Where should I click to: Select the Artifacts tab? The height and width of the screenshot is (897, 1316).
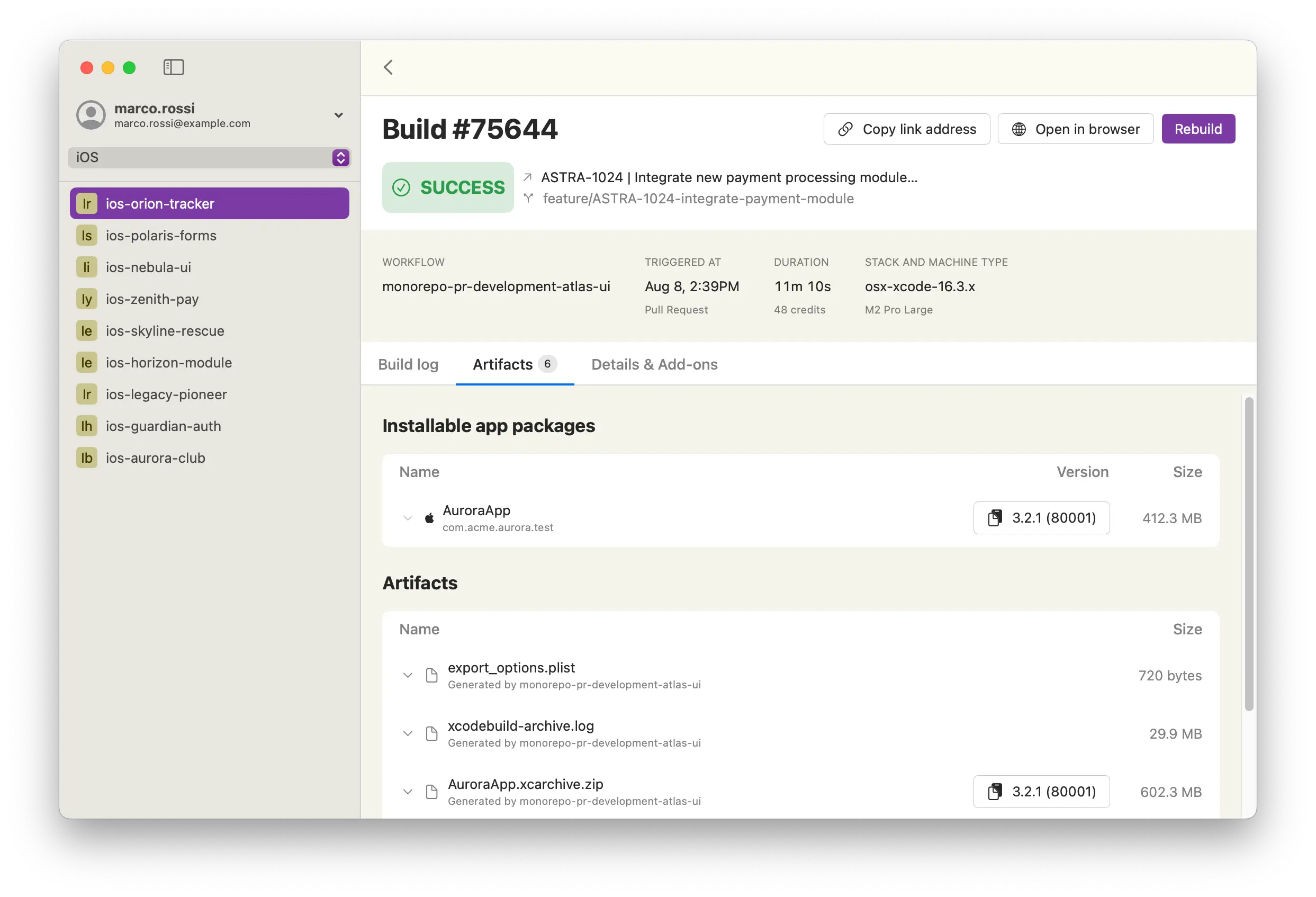(x=515, y=364)
